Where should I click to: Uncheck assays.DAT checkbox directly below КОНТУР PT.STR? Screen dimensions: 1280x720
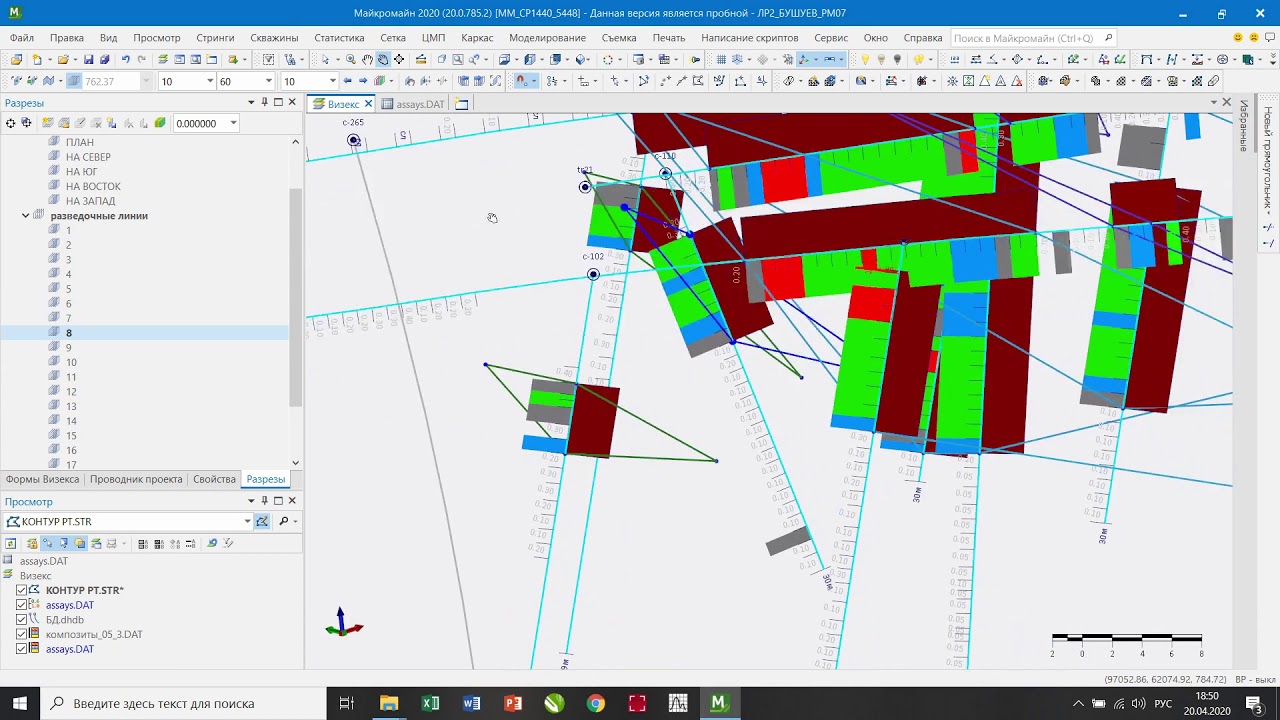click(21, 605)
